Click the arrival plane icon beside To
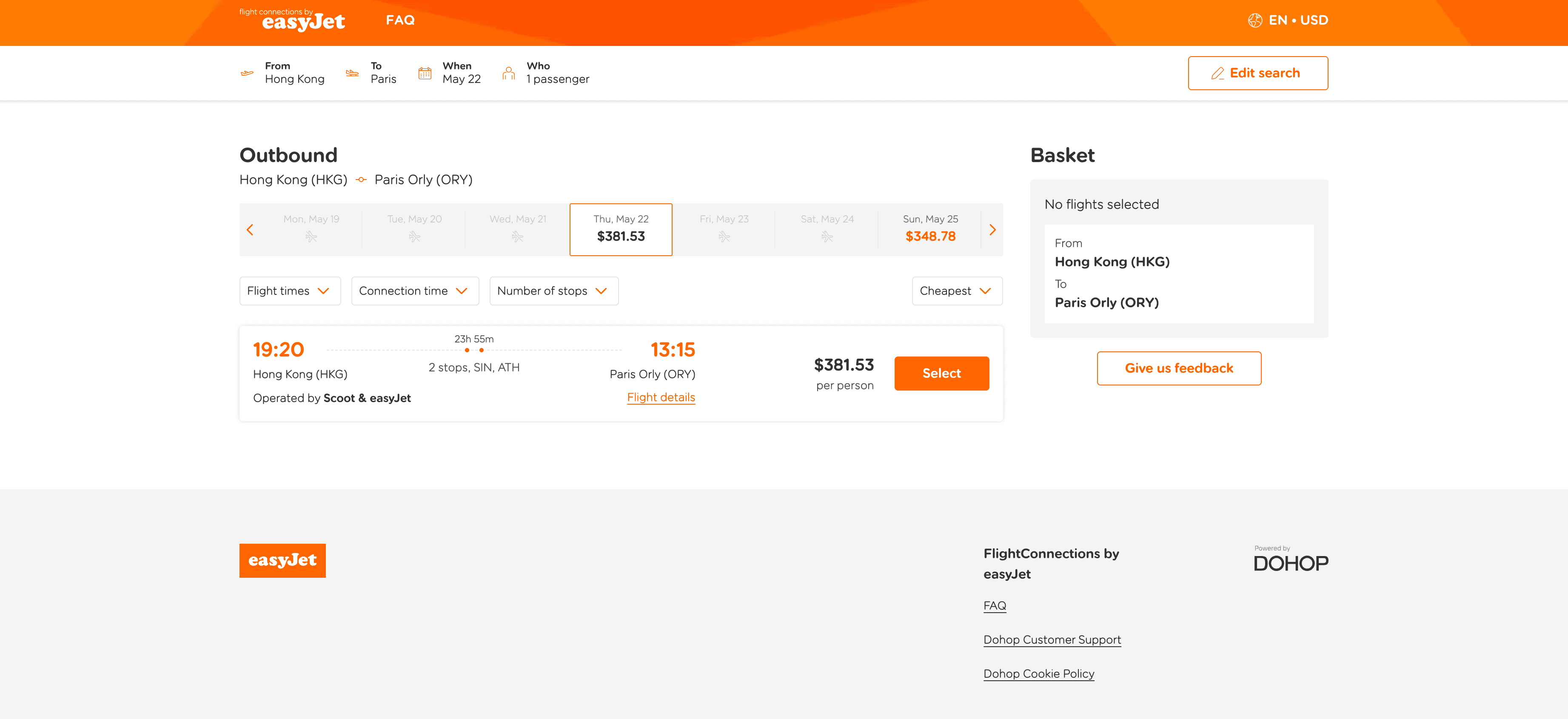 [x=352, y=73]
